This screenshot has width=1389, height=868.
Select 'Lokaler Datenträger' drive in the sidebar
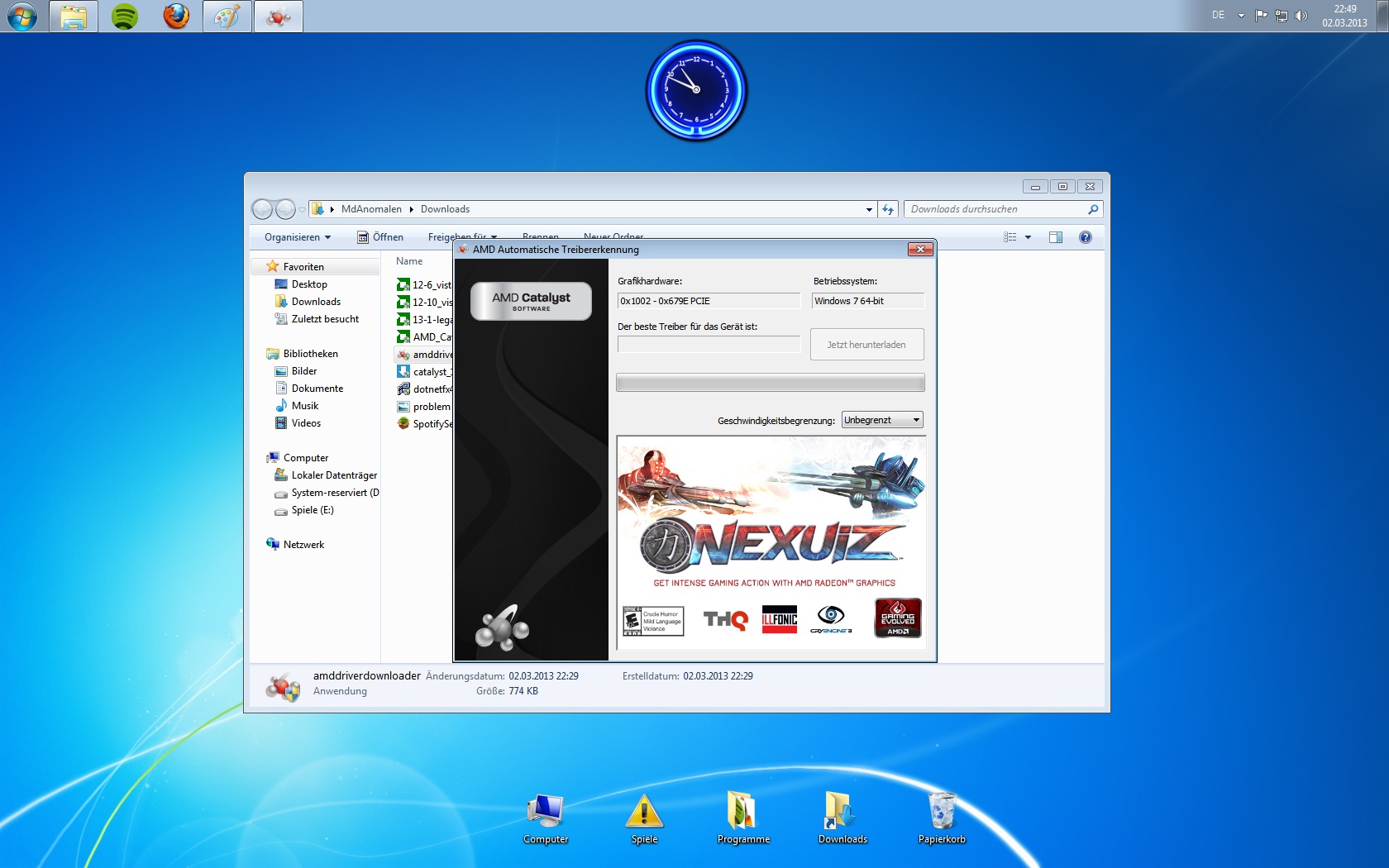tap(334, 475)
